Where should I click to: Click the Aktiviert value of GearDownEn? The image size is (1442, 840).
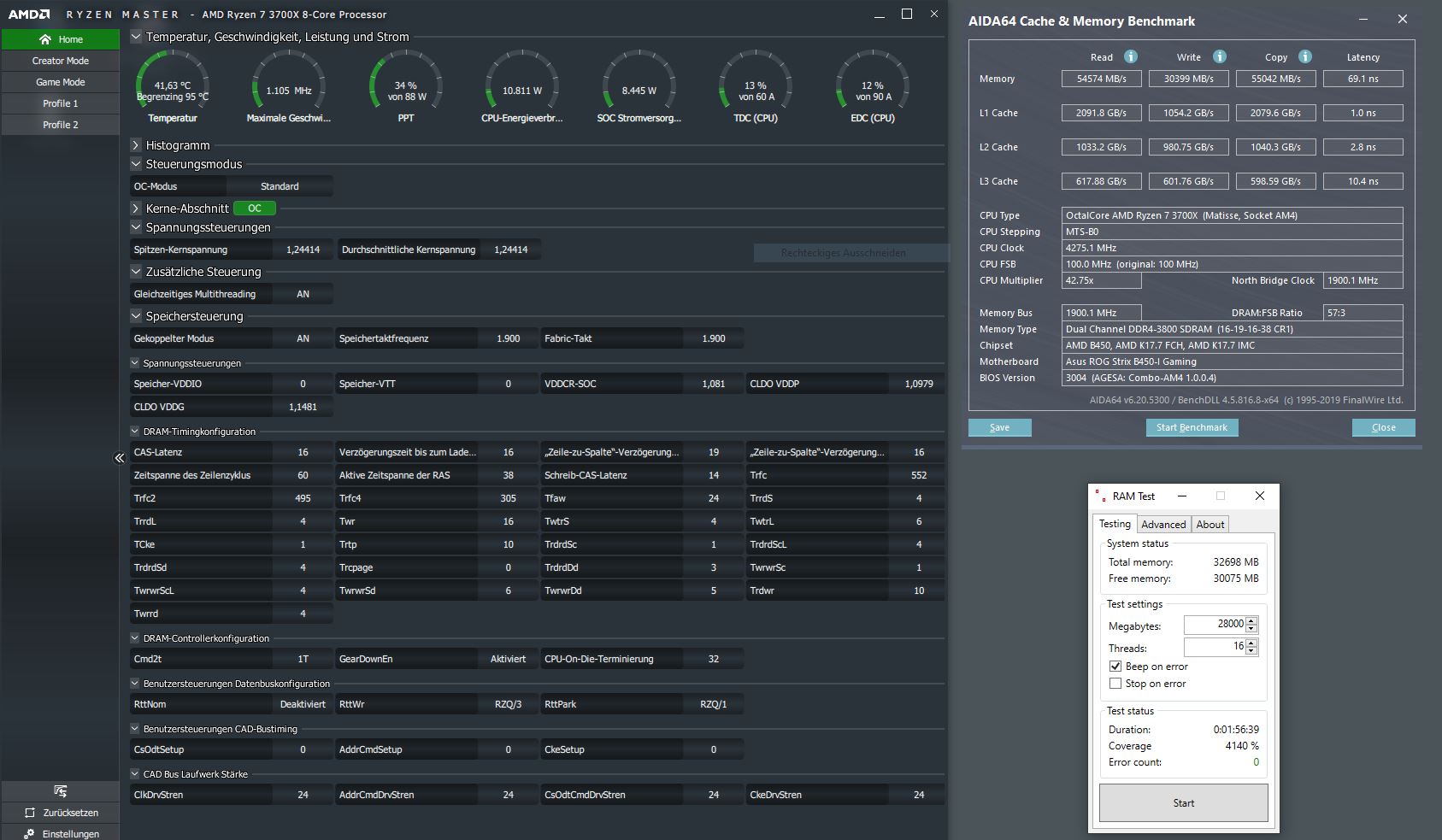pyautogui.click(x=508, y=659)
